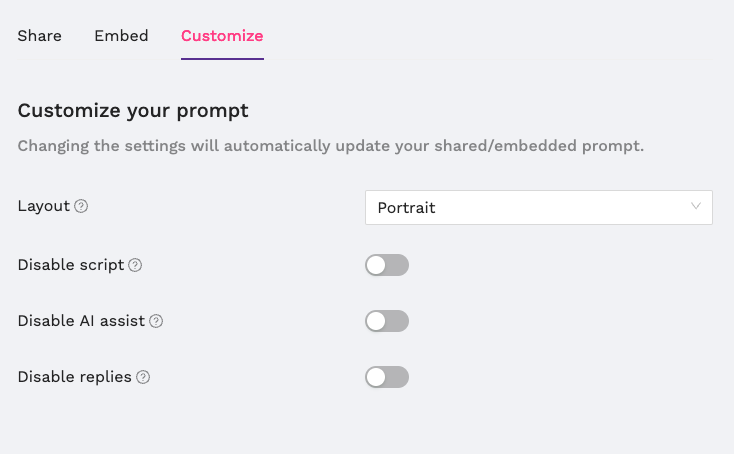Image resolution: width=734 pixels, height=454 pixels.
Task: Turn on the Disable replies switch
Action: click(x=387, y=377)
